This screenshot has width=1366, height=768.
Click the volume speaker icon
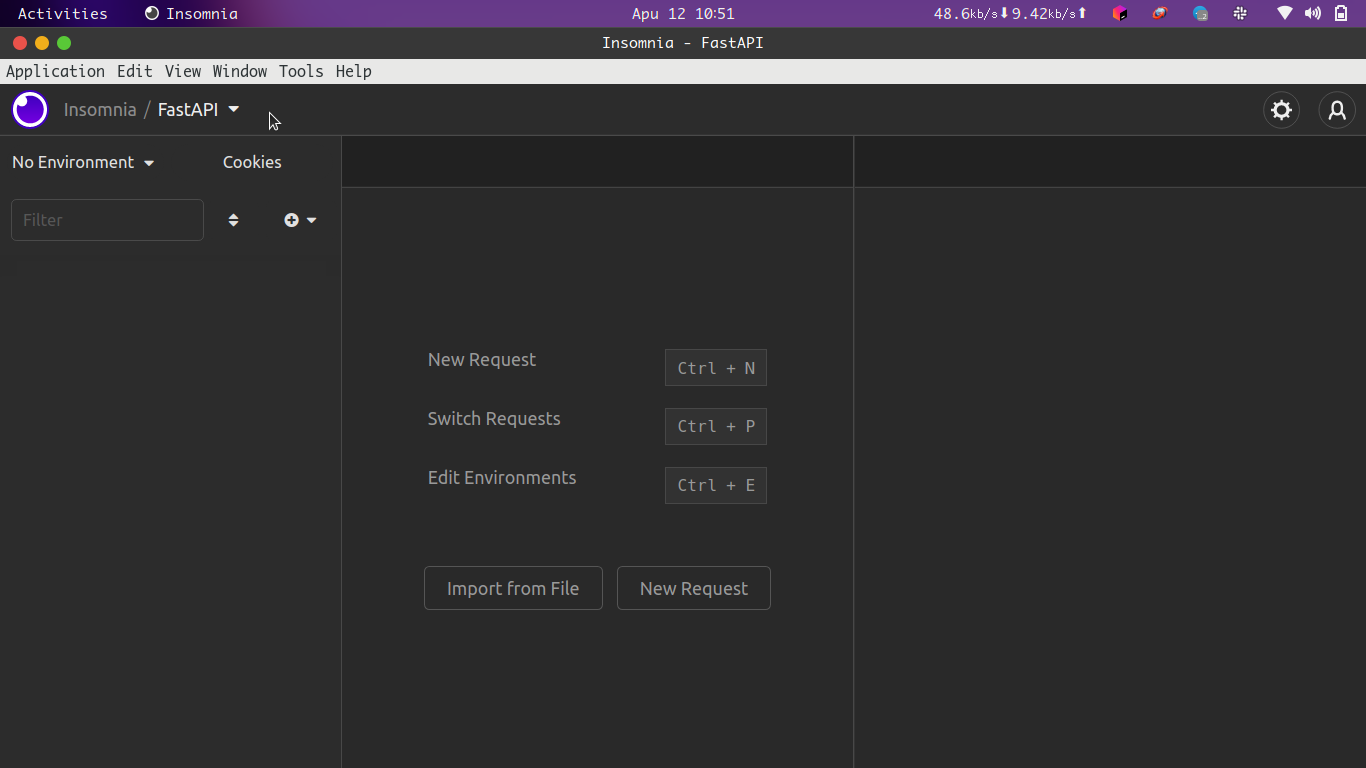pyautogui.click(x=1313, y=14)
